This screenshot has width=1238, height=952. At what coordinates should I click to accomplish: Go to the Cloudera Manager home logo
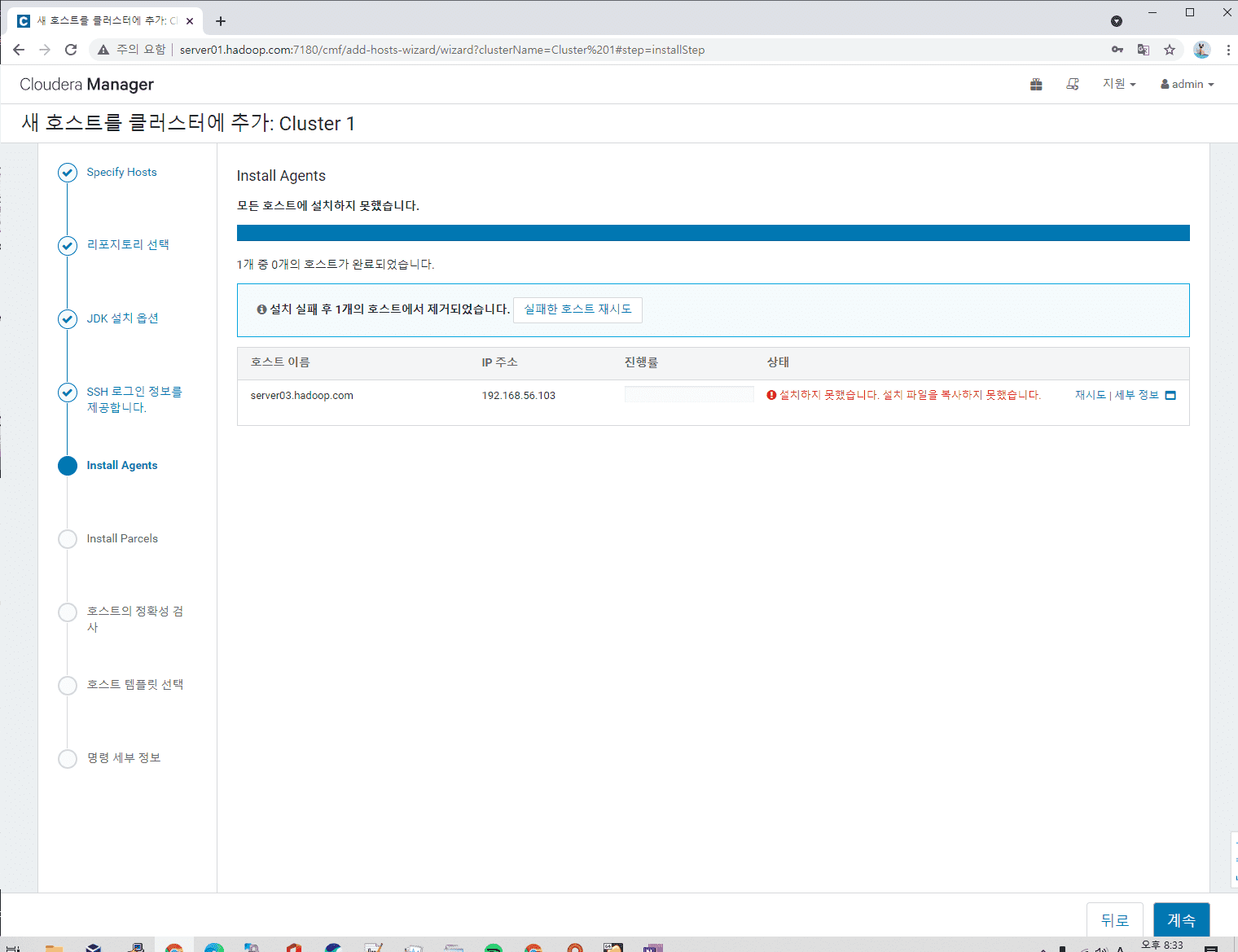(86, 85)
